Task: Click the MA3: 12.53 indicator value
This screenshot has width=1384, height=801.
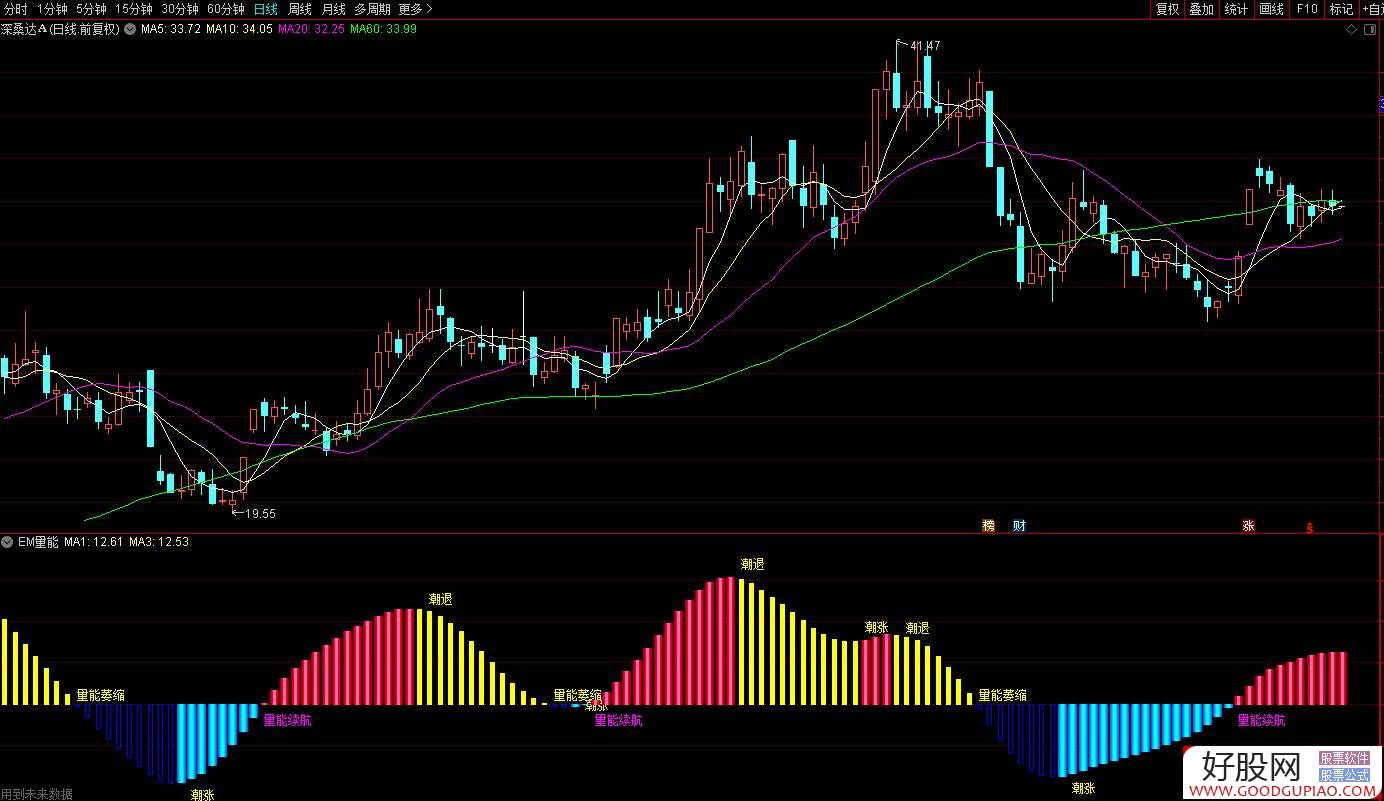Action: tap(159, 542)
